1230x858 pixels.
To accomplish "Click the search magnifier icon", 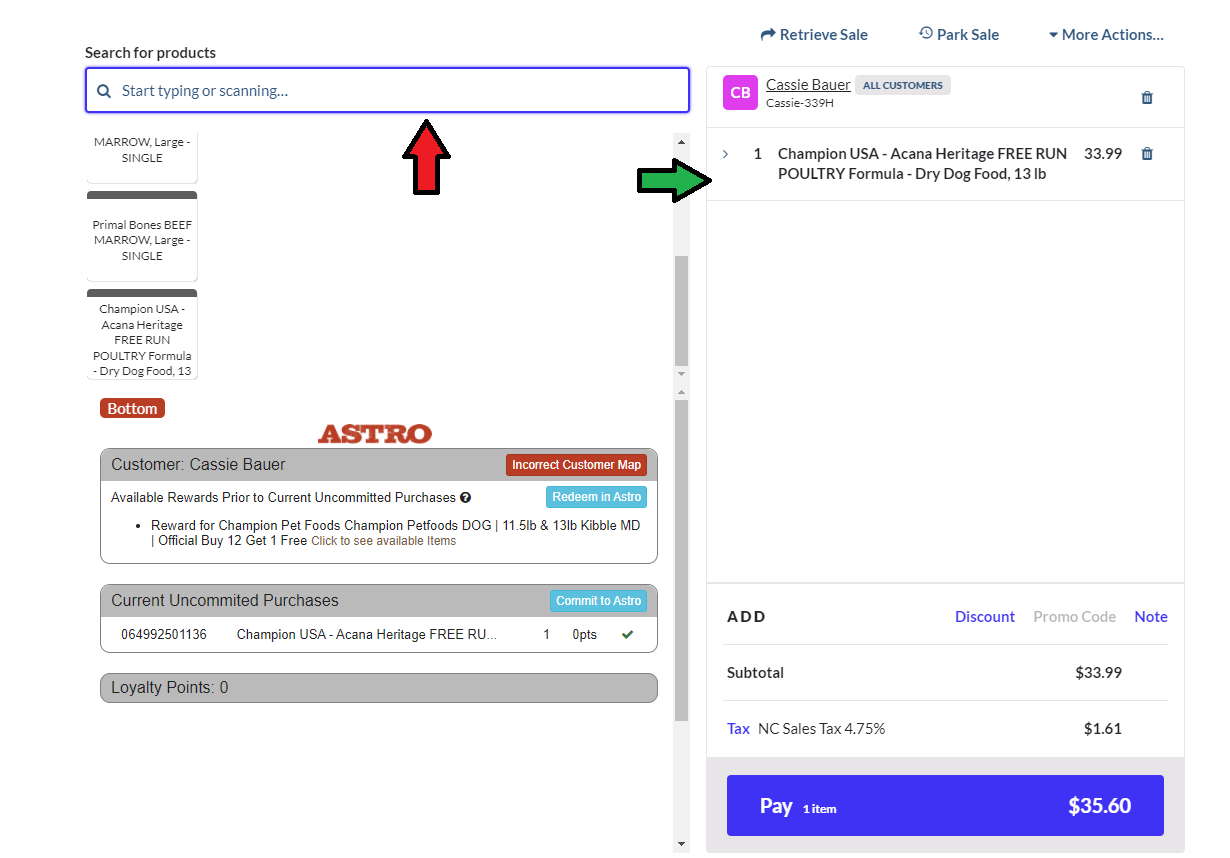I will (x=104, y=91).
